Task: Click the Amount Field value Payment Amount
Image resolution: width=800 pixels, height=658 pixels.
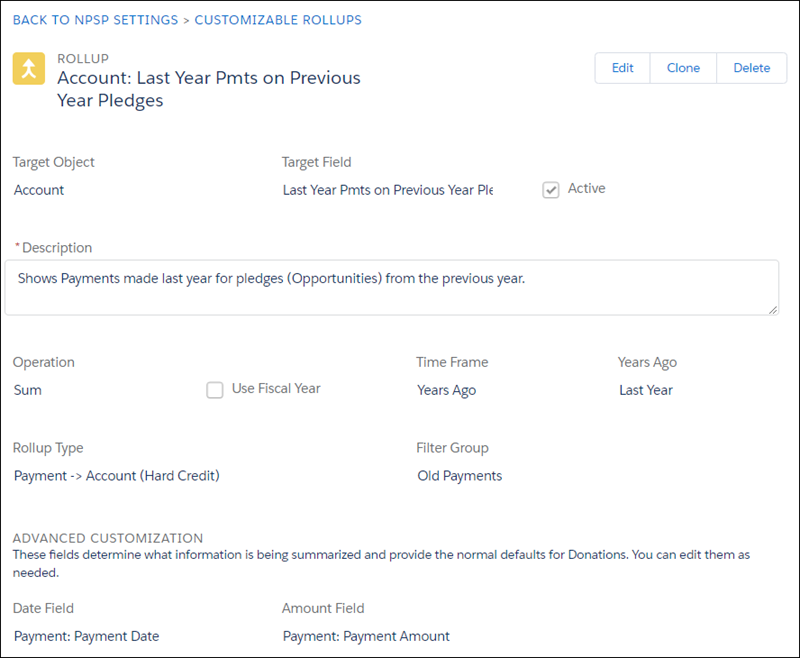Action: click(366, 637)
